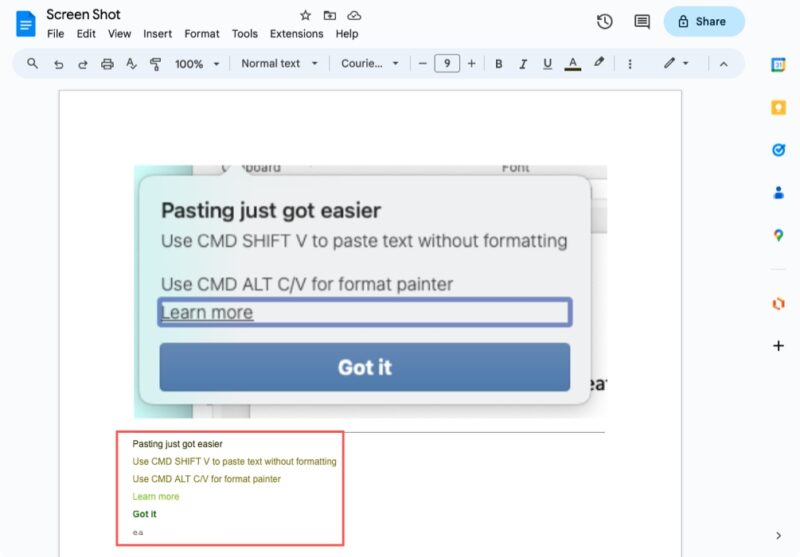This screenshot has height=557, width=800.
Task: Click the small green 'Learn more' text
Action: [156, 496]
